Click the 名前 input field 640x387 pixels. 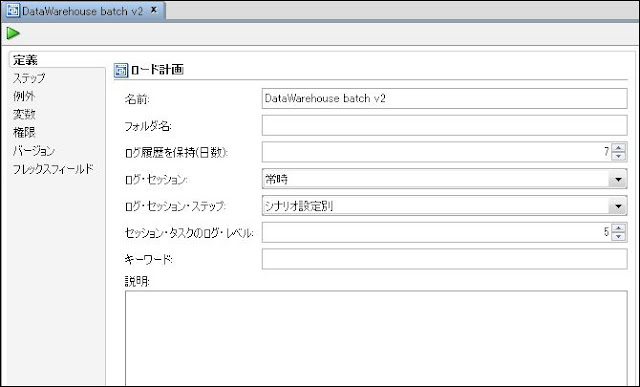pos(444,98)
